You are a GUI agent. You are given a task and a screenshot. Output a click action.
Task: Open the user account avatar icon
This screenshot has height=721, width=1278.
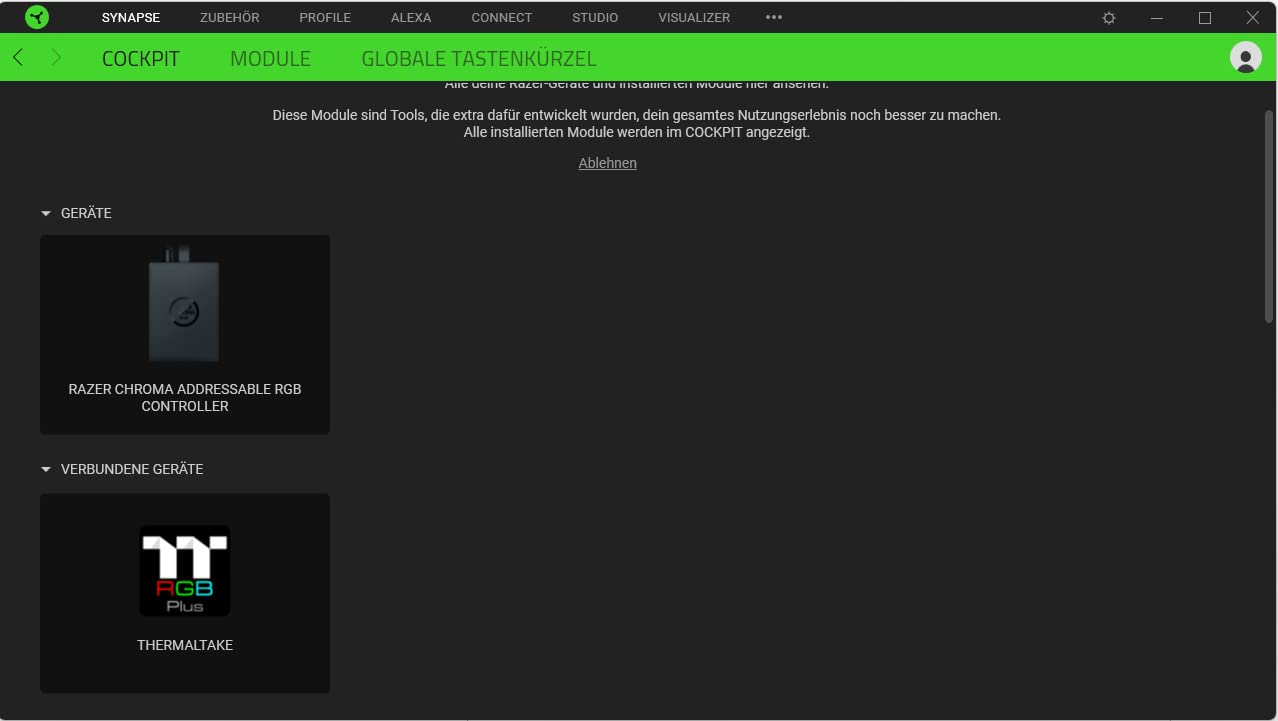(x=1245, y=58)
